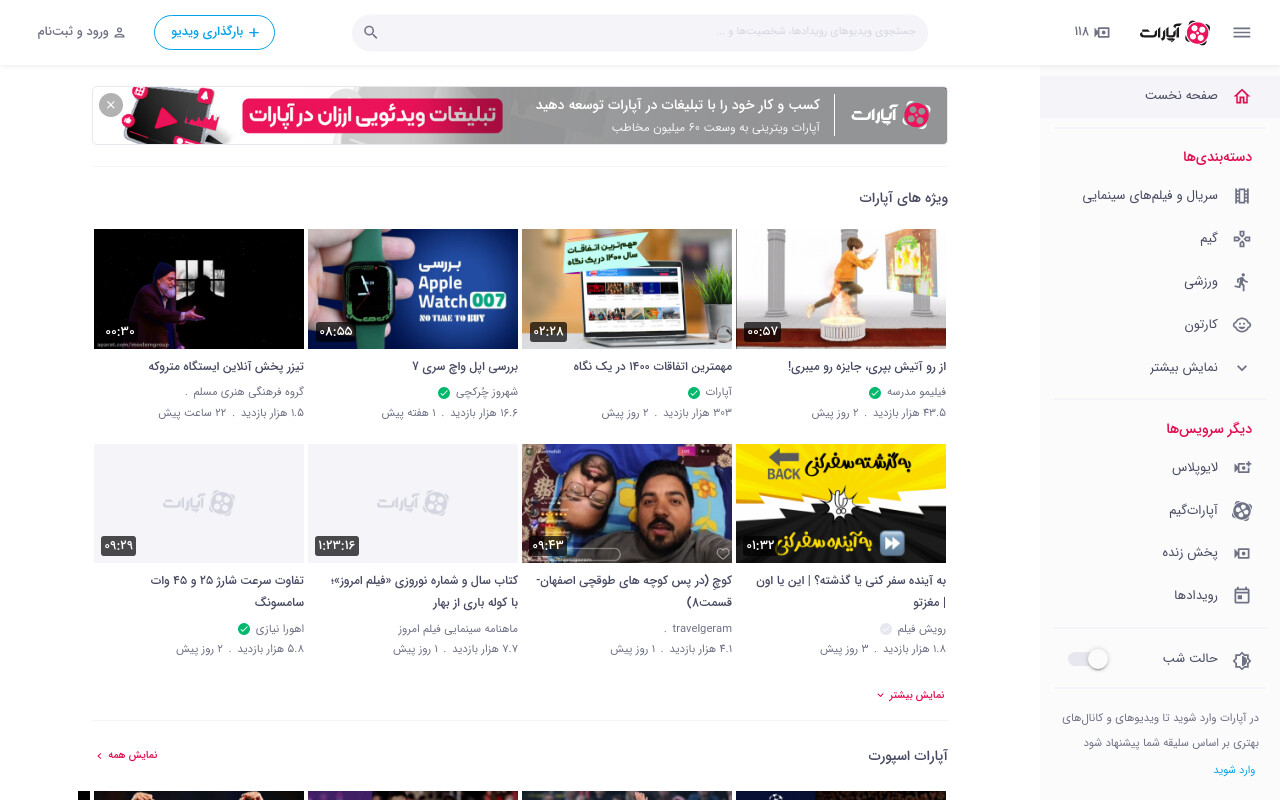The width and height of the screenshot is (1280, 800).
Task: Open channel ماهنامه سینمایی فیلم امروز
Action: point(458,629)
